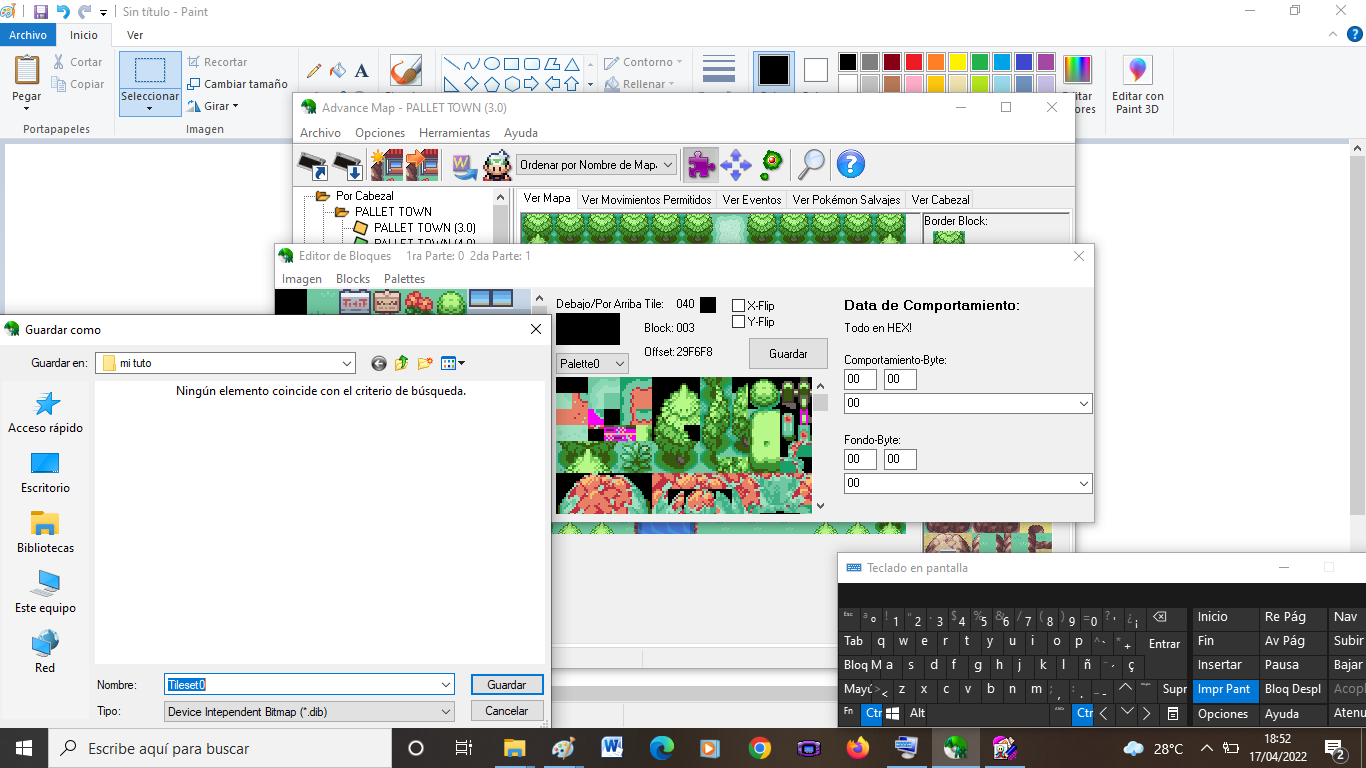Open Este equipo location in save dialog
The image size is (1366, 768).
pos(45,592)
